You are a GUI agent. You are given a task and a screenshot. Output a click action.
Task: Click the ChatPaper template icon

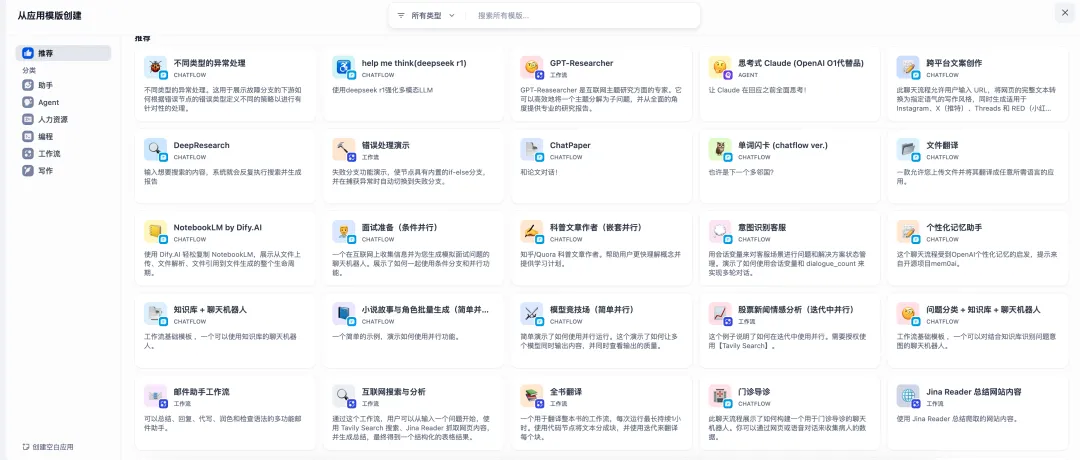click(x=532, y=150)
